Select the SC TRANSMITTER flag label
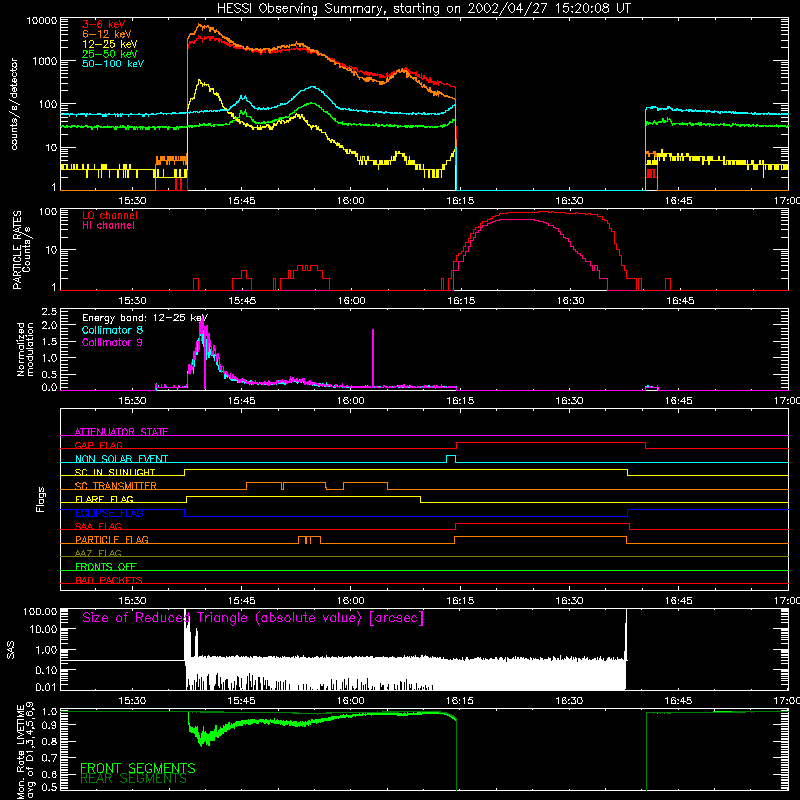 (x=116, y=485)
